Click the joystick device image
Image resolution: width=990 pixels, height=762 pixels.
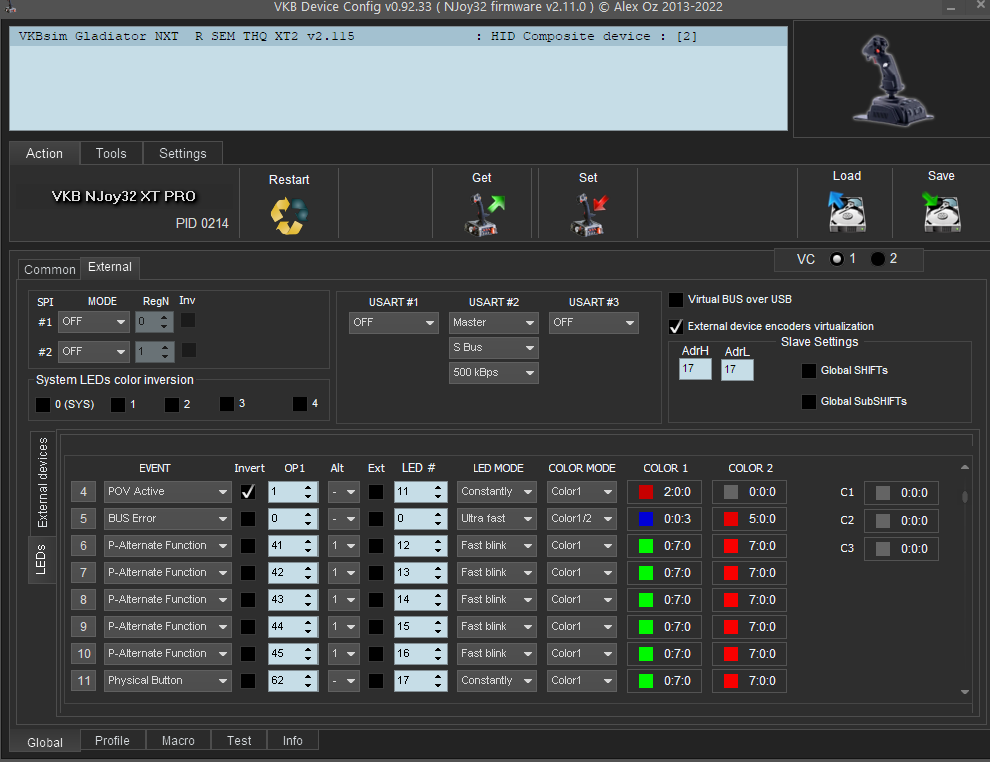891,80
